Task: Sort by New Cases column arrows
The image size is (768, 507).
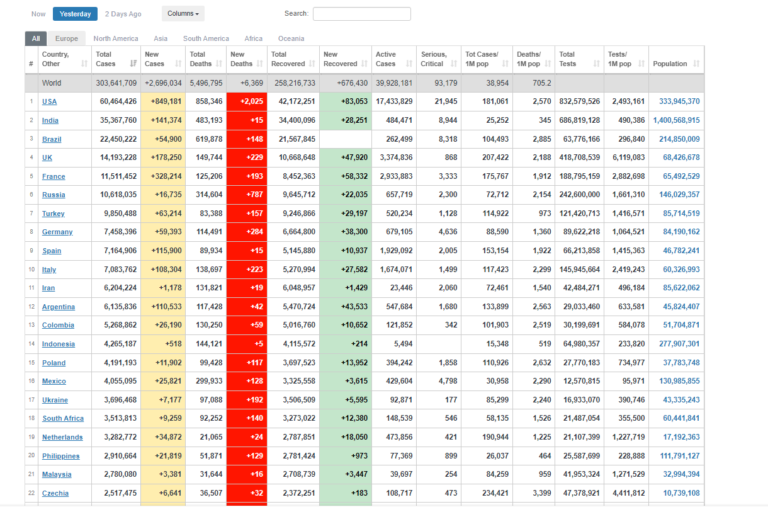Action: (x=178, y=64)
